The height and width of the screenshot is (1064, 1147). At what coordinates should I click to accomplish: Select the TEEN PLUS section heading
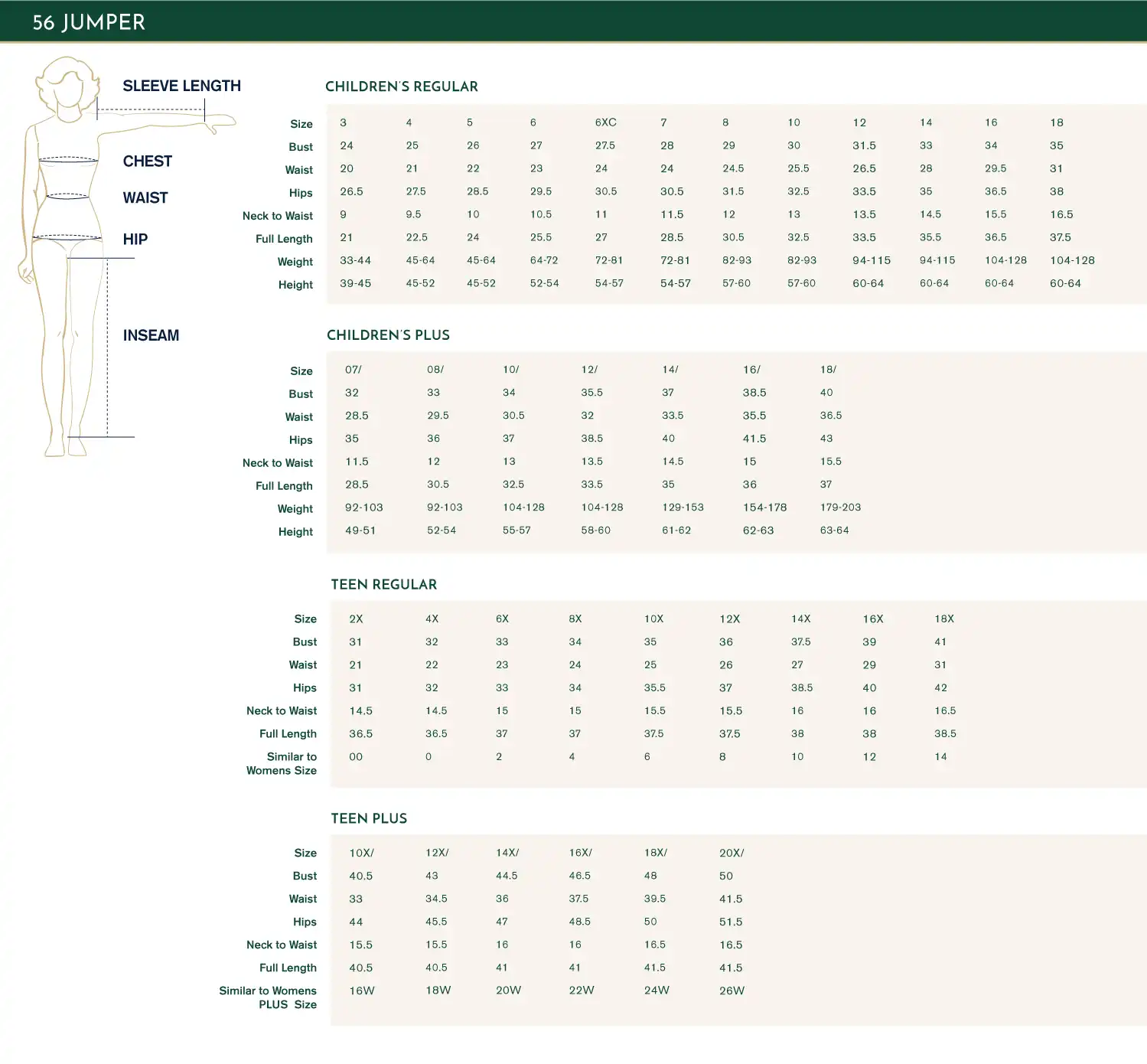pos(369,819)
